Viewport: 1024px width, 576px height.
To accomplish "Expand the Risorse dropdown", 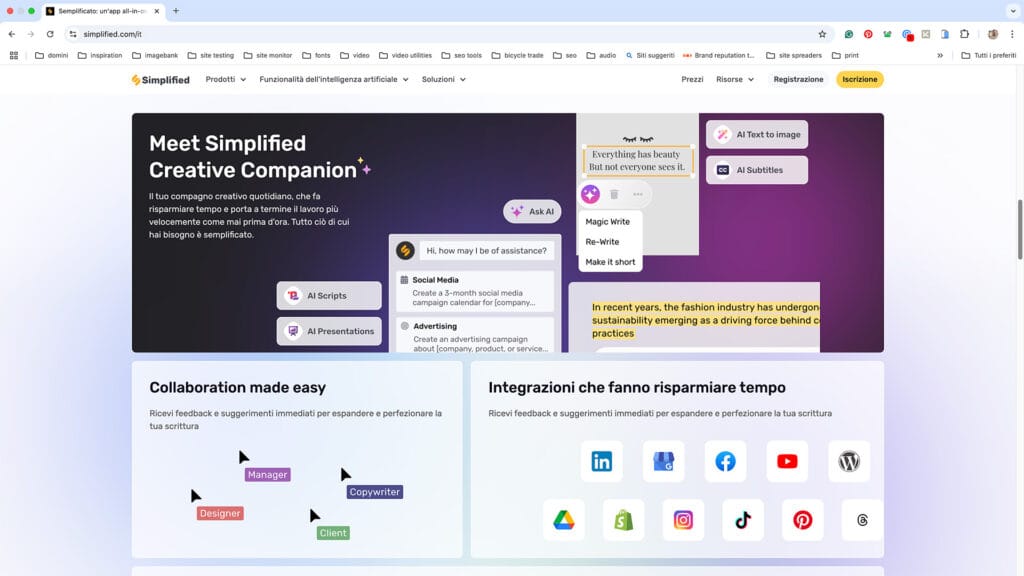I will 735,80.
